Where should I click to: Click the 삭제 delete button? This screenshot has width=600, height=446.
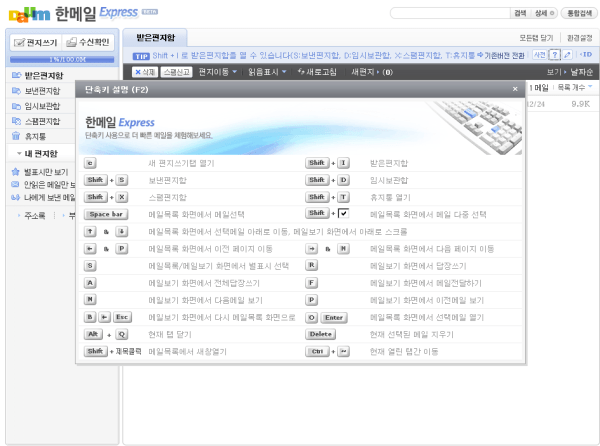145,72
